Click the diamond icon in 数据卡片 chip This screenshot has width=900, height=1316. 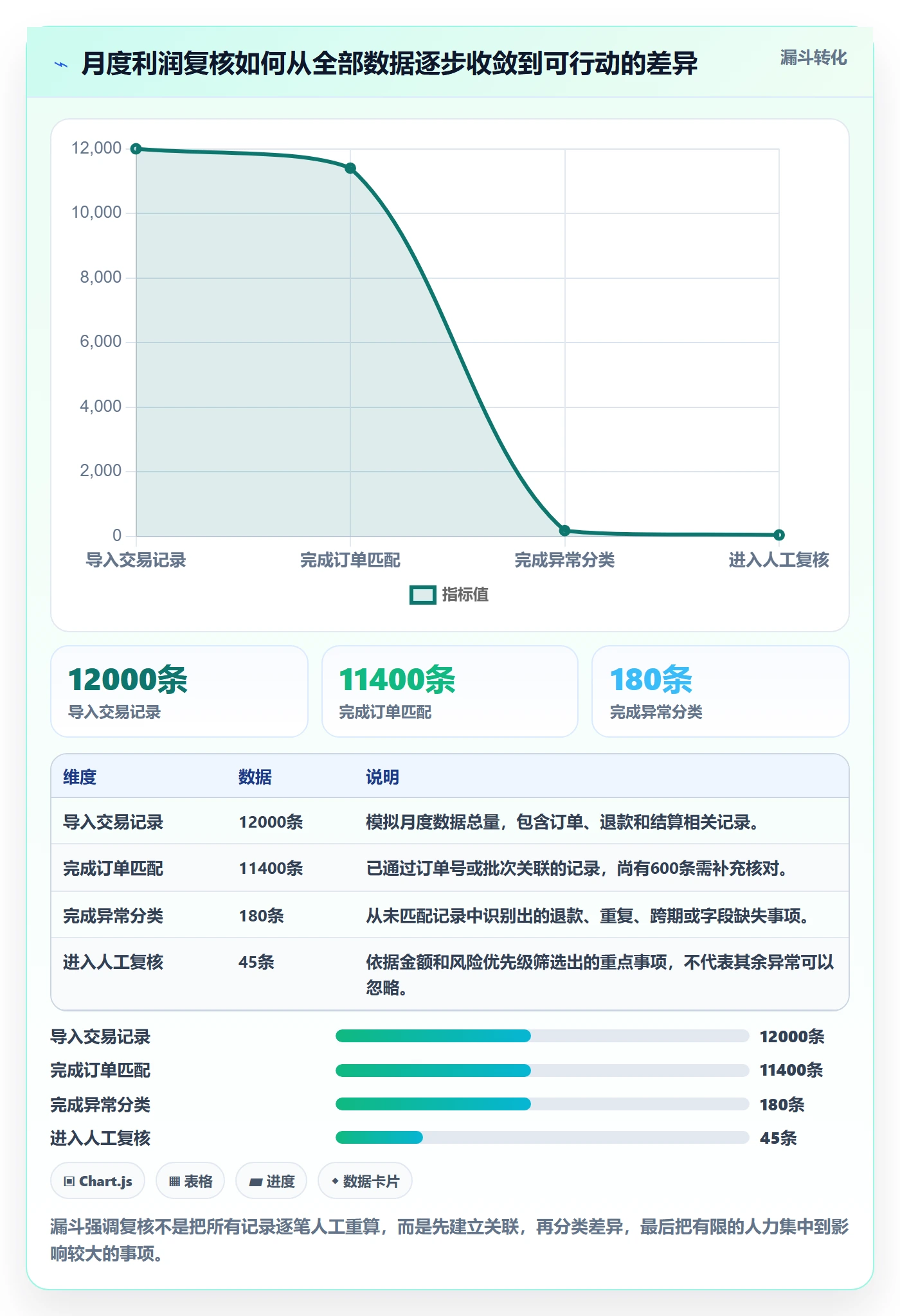click(x=335, y=1181)
